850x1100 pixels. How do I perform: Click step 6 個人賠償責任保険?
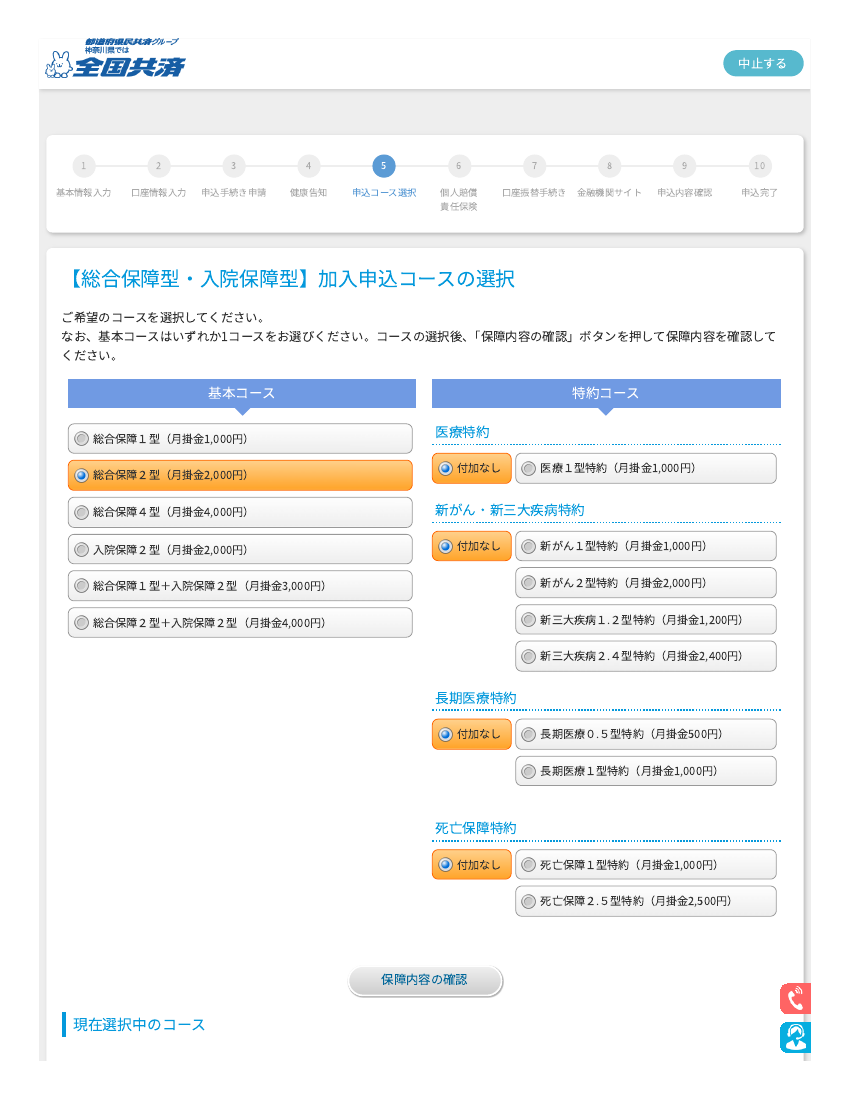459,183
